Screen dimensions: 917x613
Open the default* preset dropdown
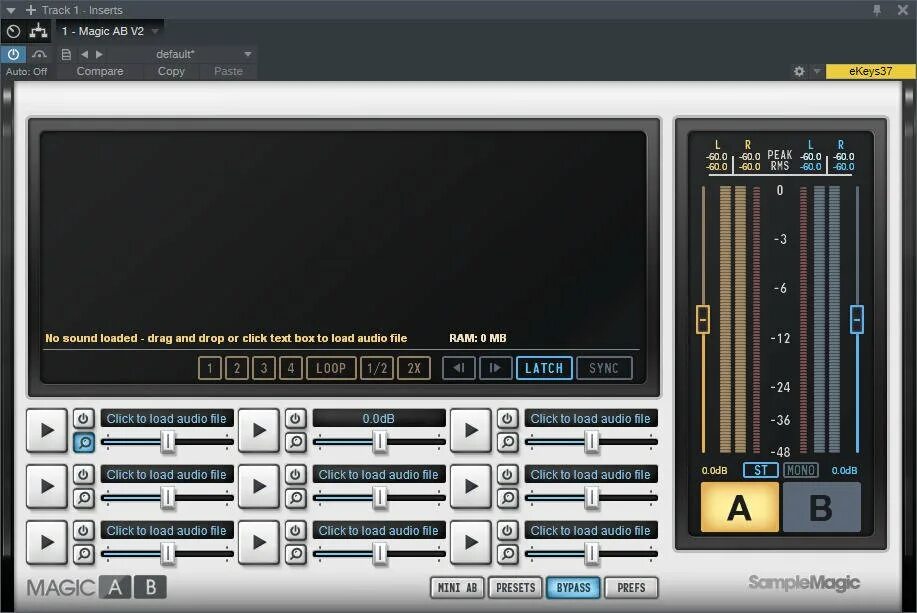click(x=248, y=54)
